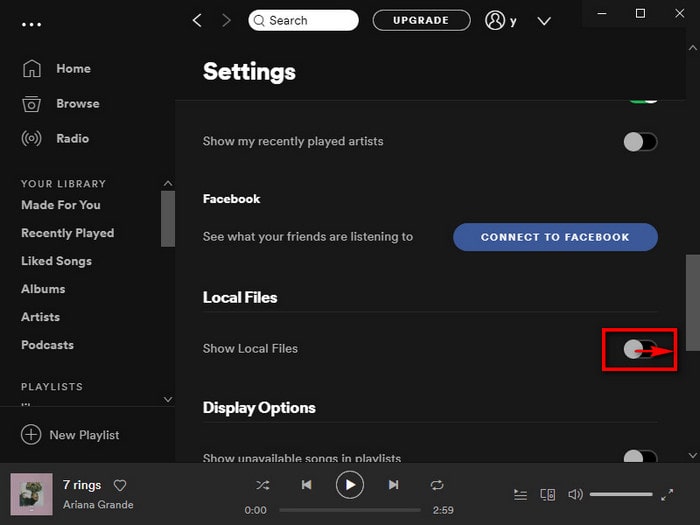Go back with the left arrow
The width and height of the screenshot is (700, 525).
point(197,21)
